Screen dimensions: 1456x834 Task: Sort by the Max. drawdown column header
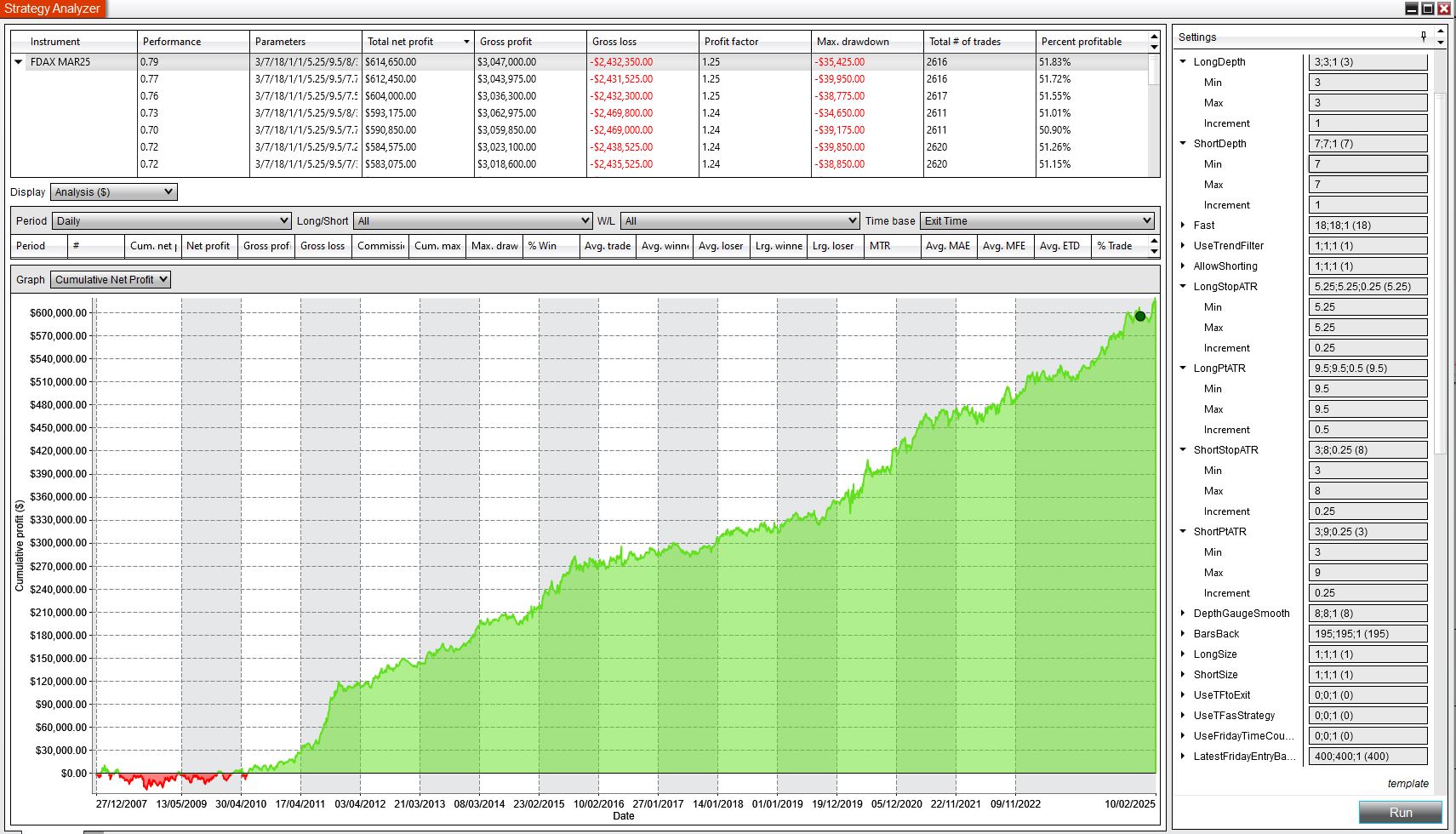[853, 42]
